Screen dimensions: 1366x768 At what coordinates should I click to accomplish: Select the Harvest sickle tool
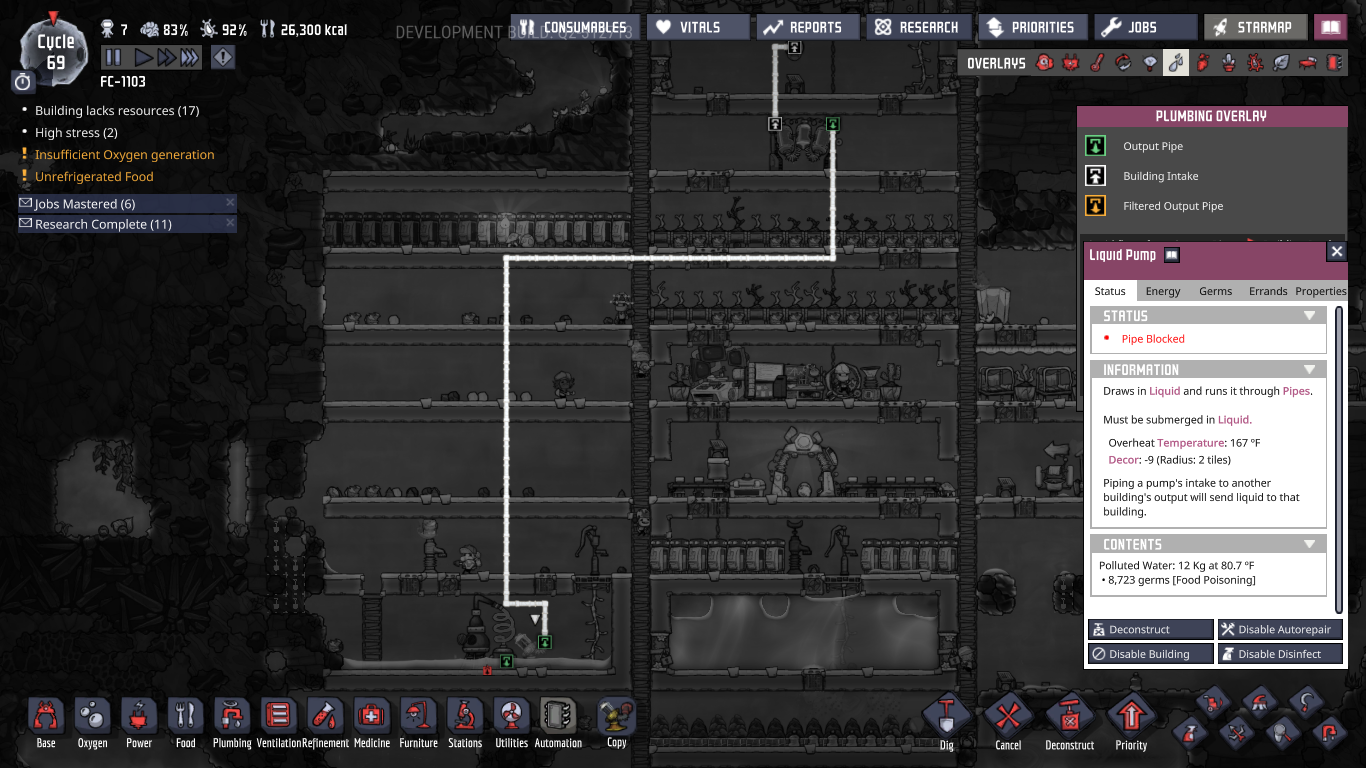(1307, 703)
